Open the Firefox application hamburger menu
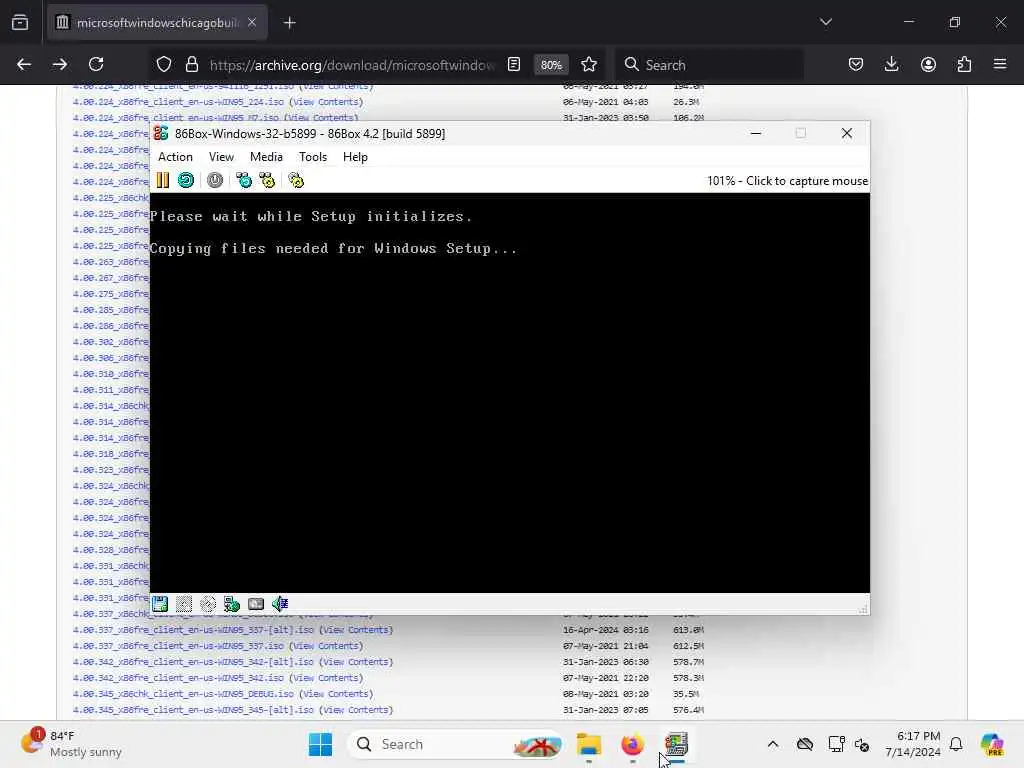Screen dimensions: 1024x768 [1000, 64]
